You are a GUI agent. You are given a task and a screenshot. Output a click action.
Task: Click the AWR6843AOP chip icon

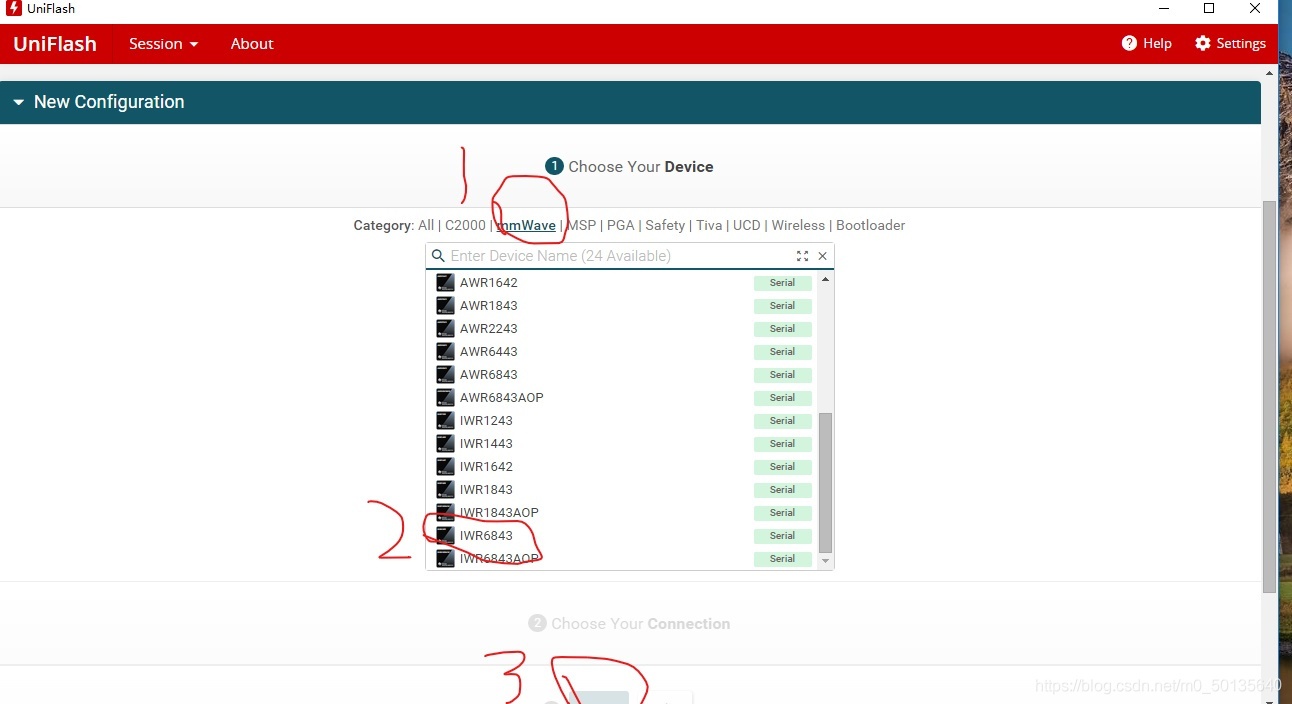pyautogui.click(x=445, y=398)
